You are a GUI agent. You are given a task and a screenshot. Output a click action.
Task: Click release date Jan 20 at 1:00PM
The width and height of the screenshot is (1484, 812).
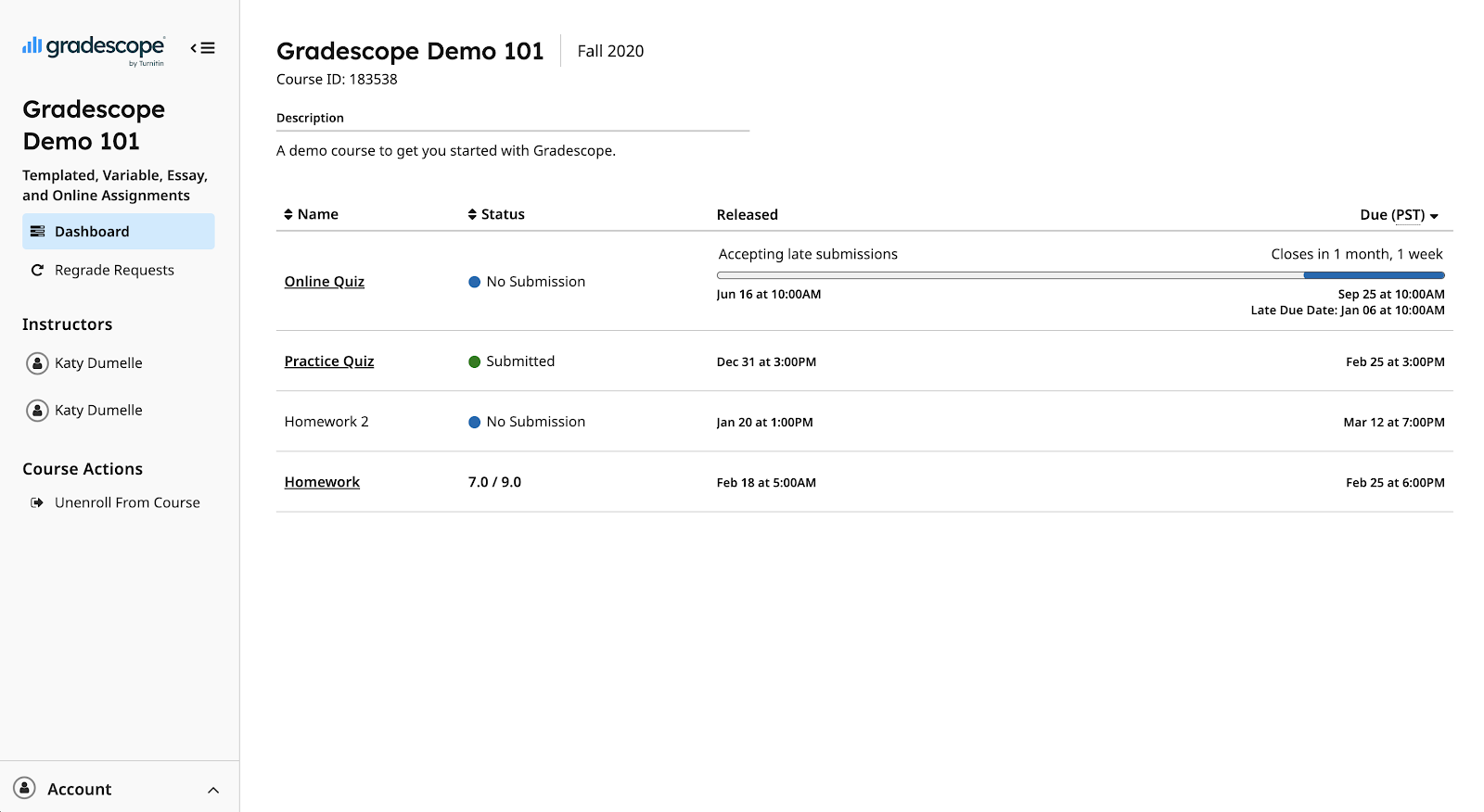pos(764,423)
